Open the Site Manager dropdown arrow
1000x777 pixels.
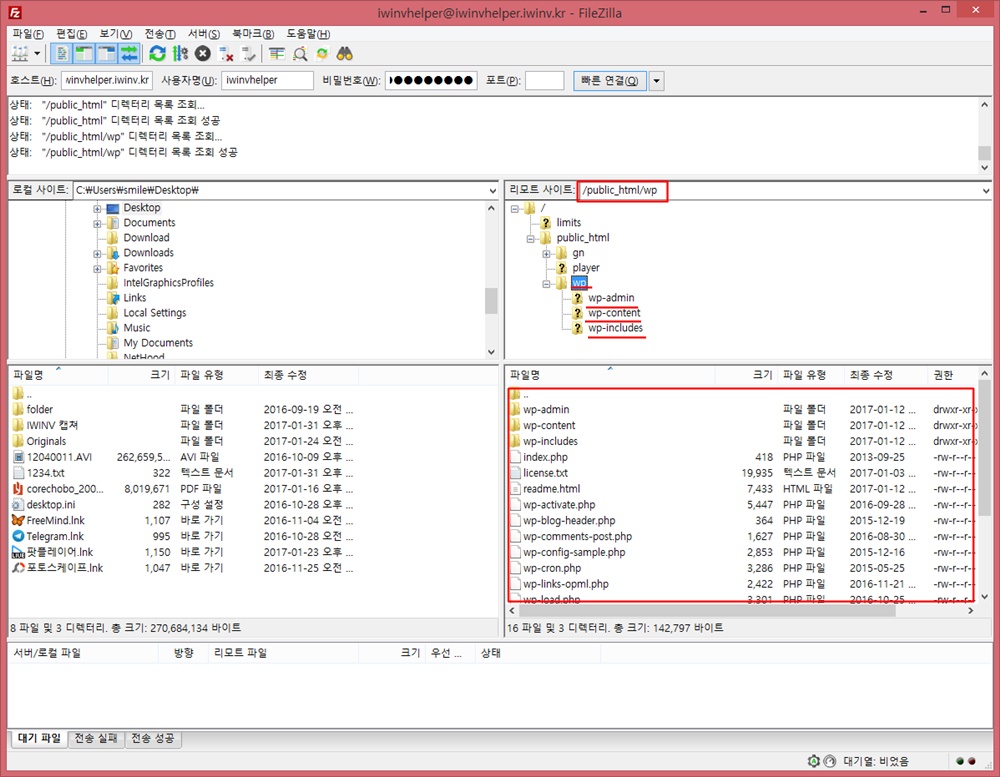tap(37, 54)
